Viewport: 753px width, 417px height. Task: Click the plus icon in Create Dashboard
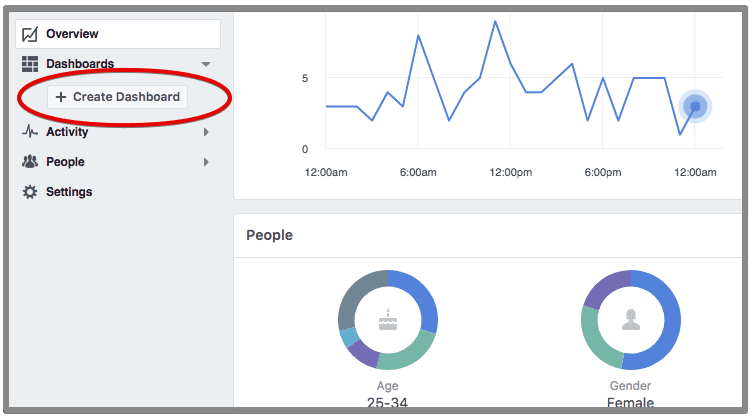click(x=61, y=97)
